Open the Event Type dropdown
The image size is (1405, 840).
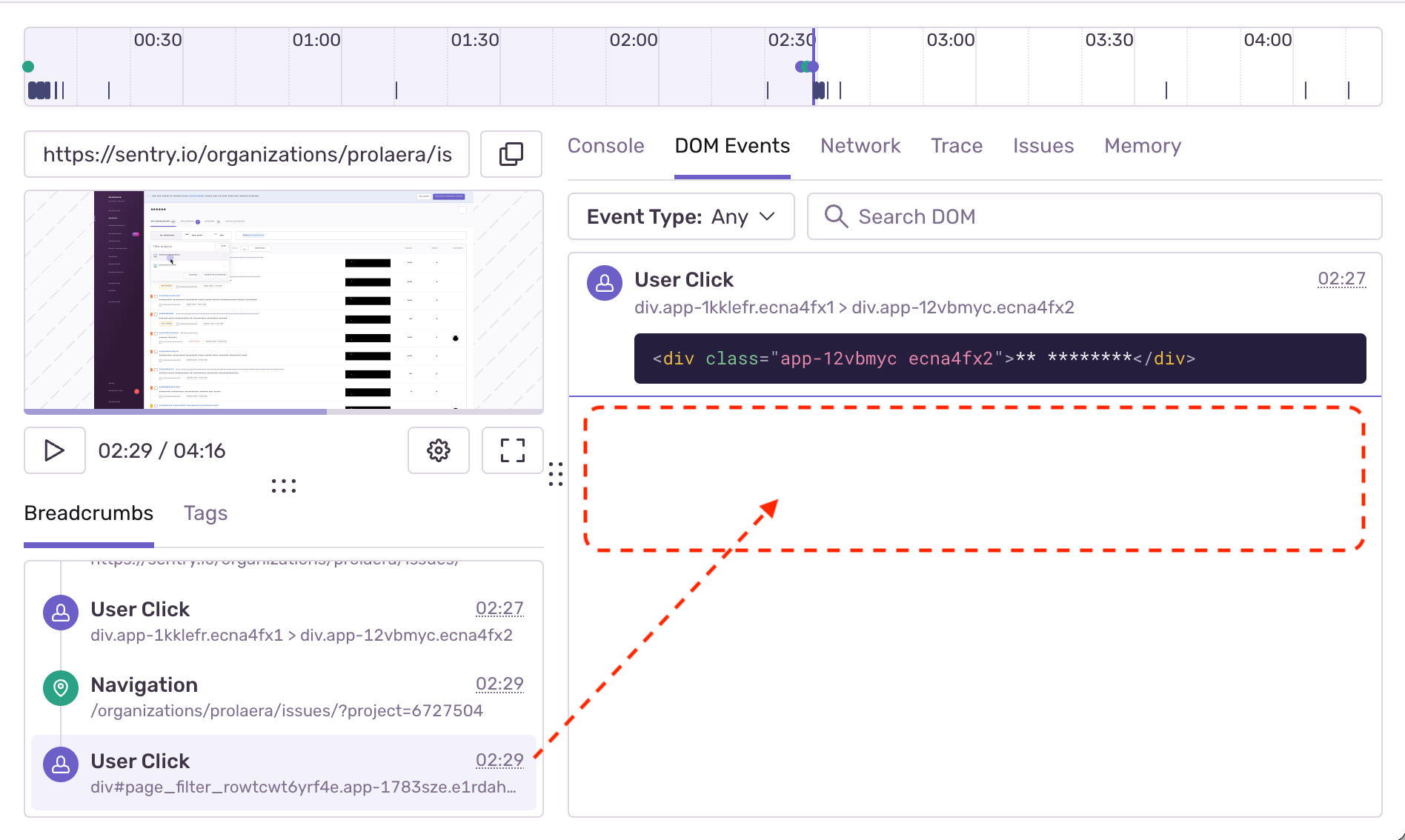[681, 216]
